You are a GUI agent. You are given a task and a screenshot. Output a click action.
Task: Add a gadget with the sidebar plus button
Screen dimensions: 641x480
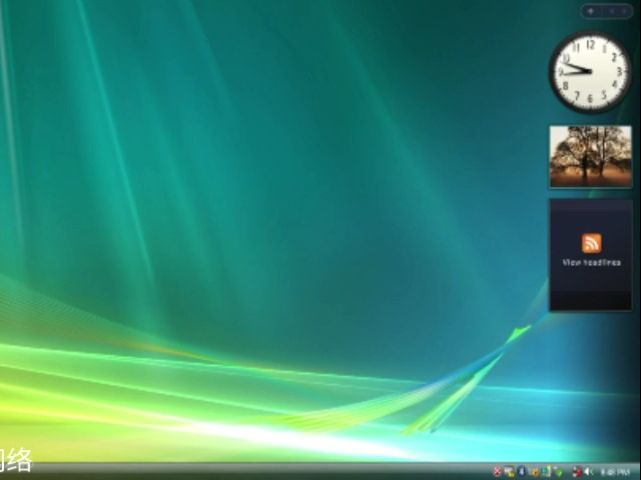[591, 11]
